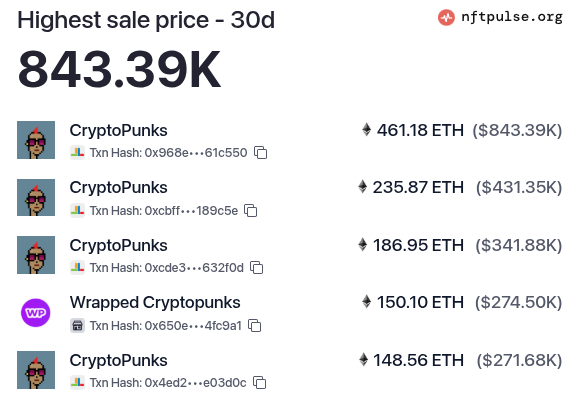The image size is (580, 403).
Task: Open CryptoPunks name on 186.95 ETH row
Action: coord(118,245)
